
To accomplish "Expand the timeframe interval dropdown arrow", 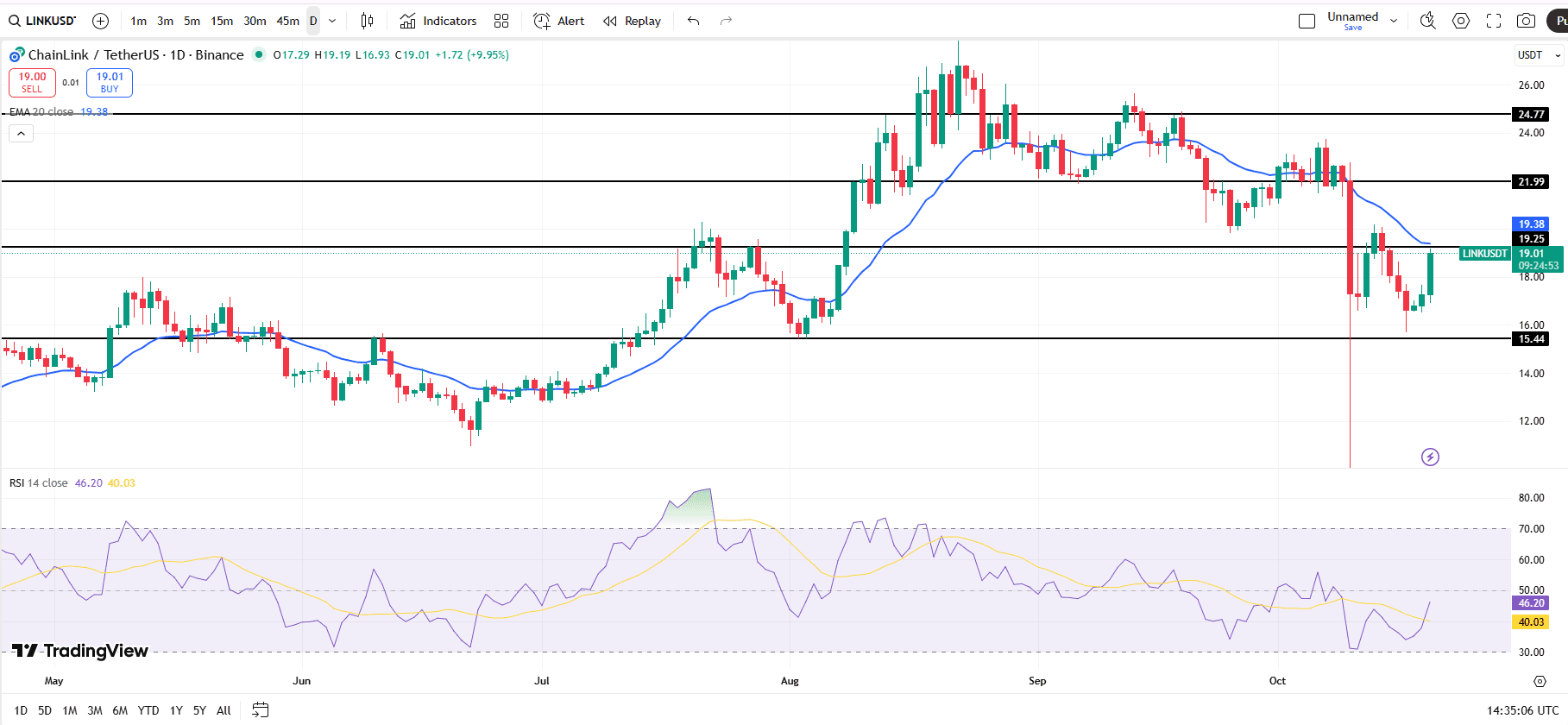I will (x=332, y=21).
